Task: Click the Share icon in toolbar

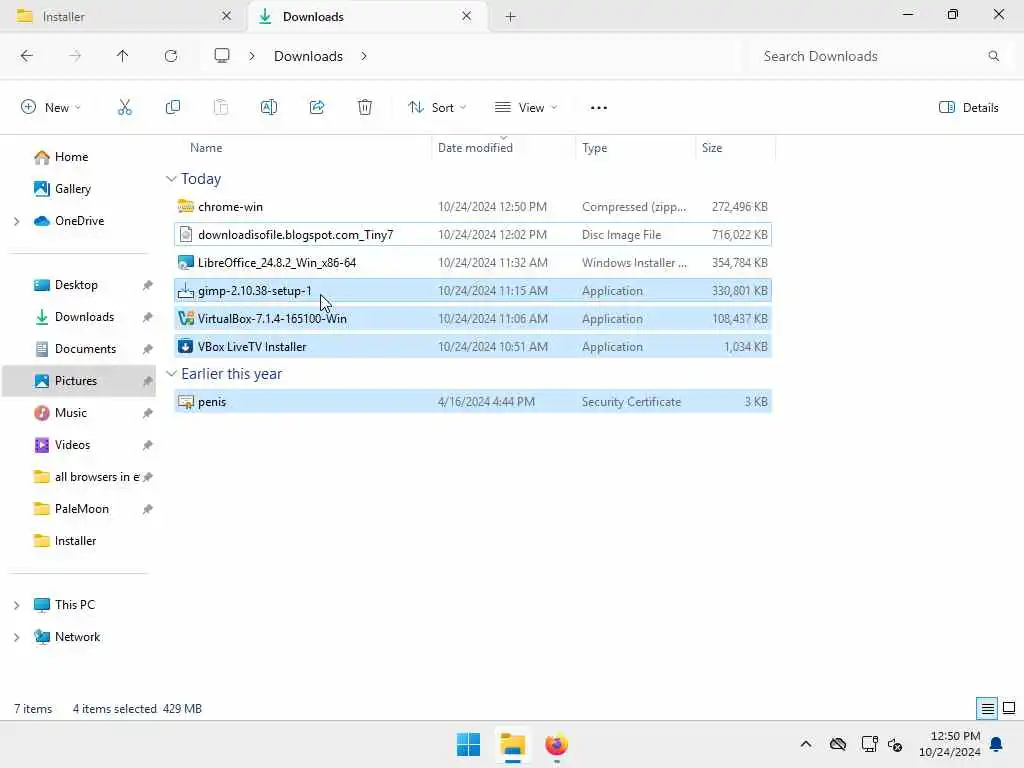Action: click(317, 108)
